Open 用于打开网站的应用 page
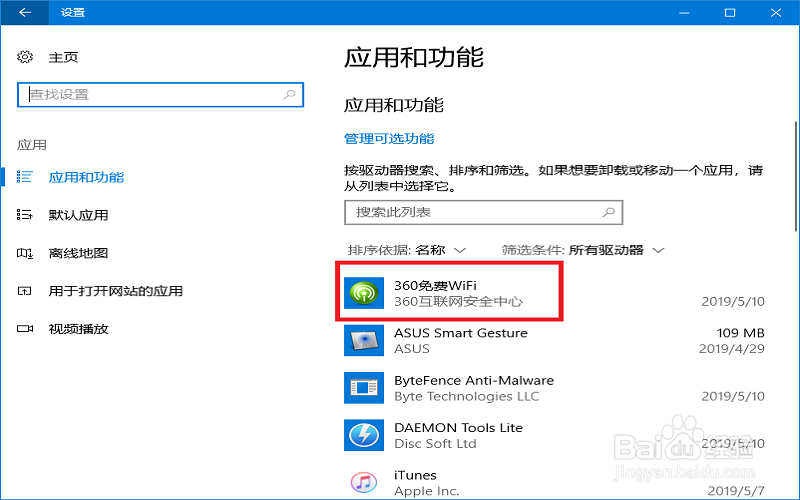This screenshot has height=500, width=800. 116,291
